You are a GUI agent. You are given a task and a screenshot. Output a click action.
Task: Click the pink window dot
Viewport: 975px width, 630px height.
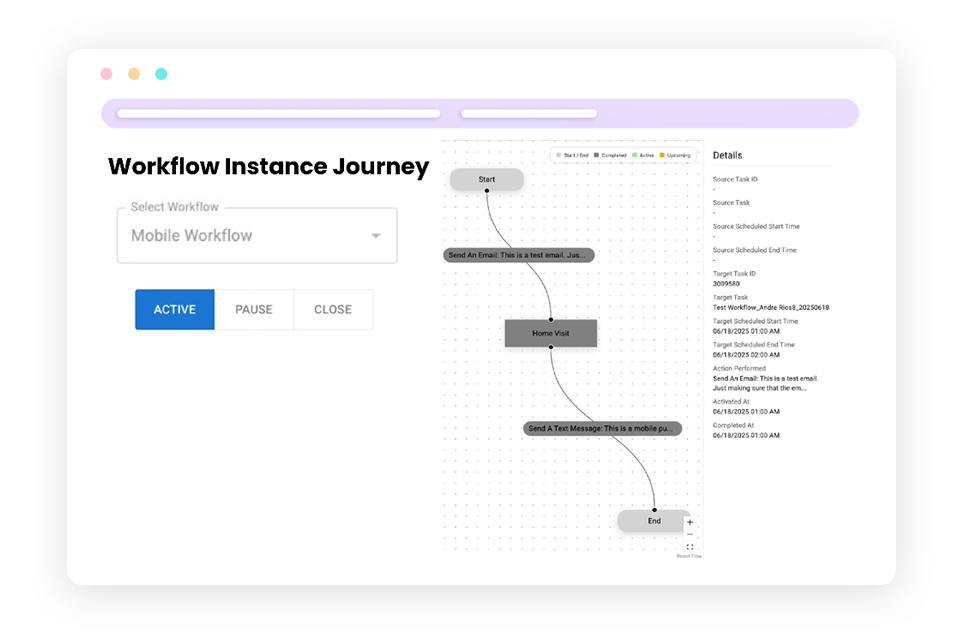(106, 74)
